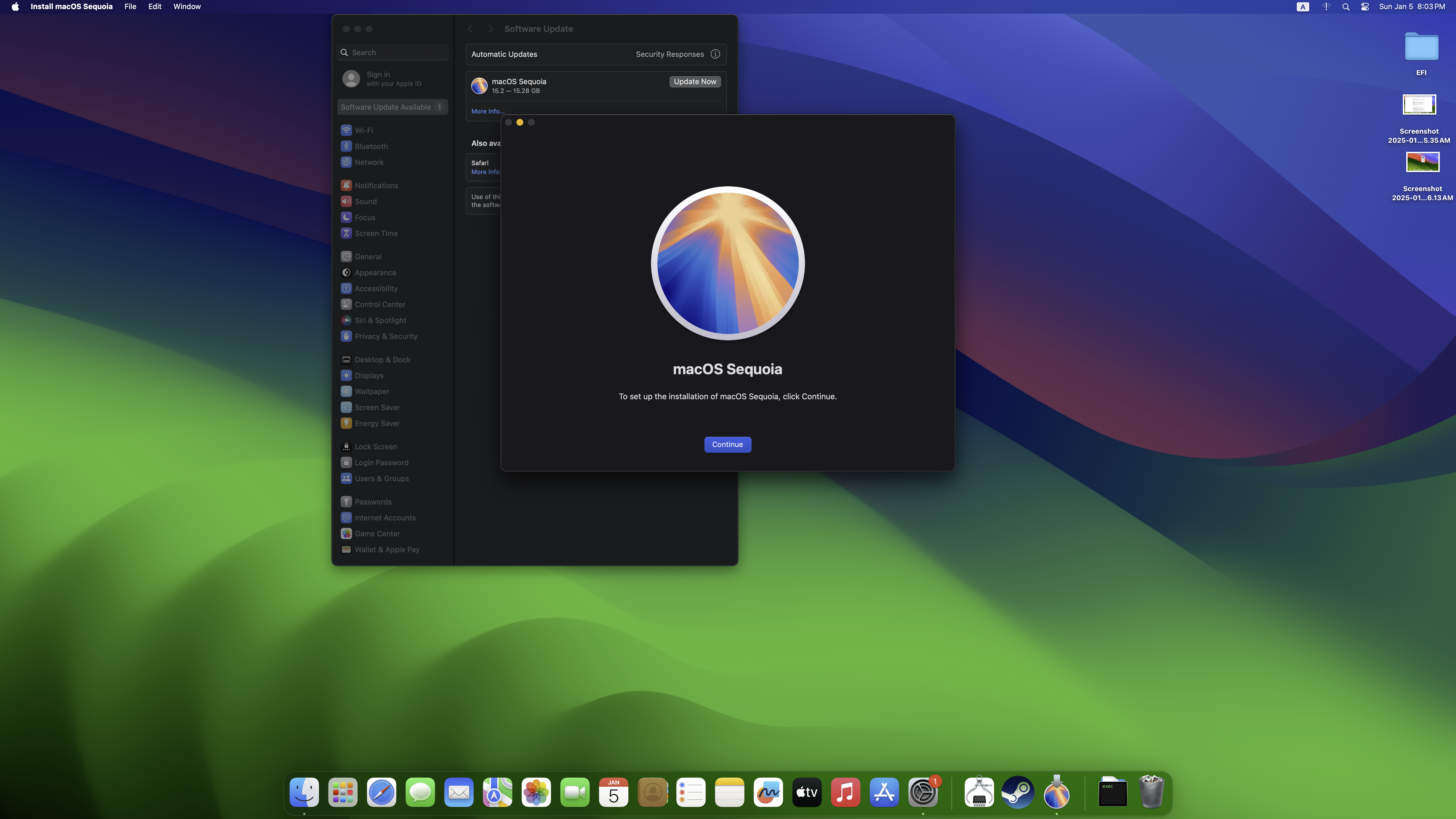
Task: Click the Spotlight search menu bar icon
Action: pos(1346,7)
